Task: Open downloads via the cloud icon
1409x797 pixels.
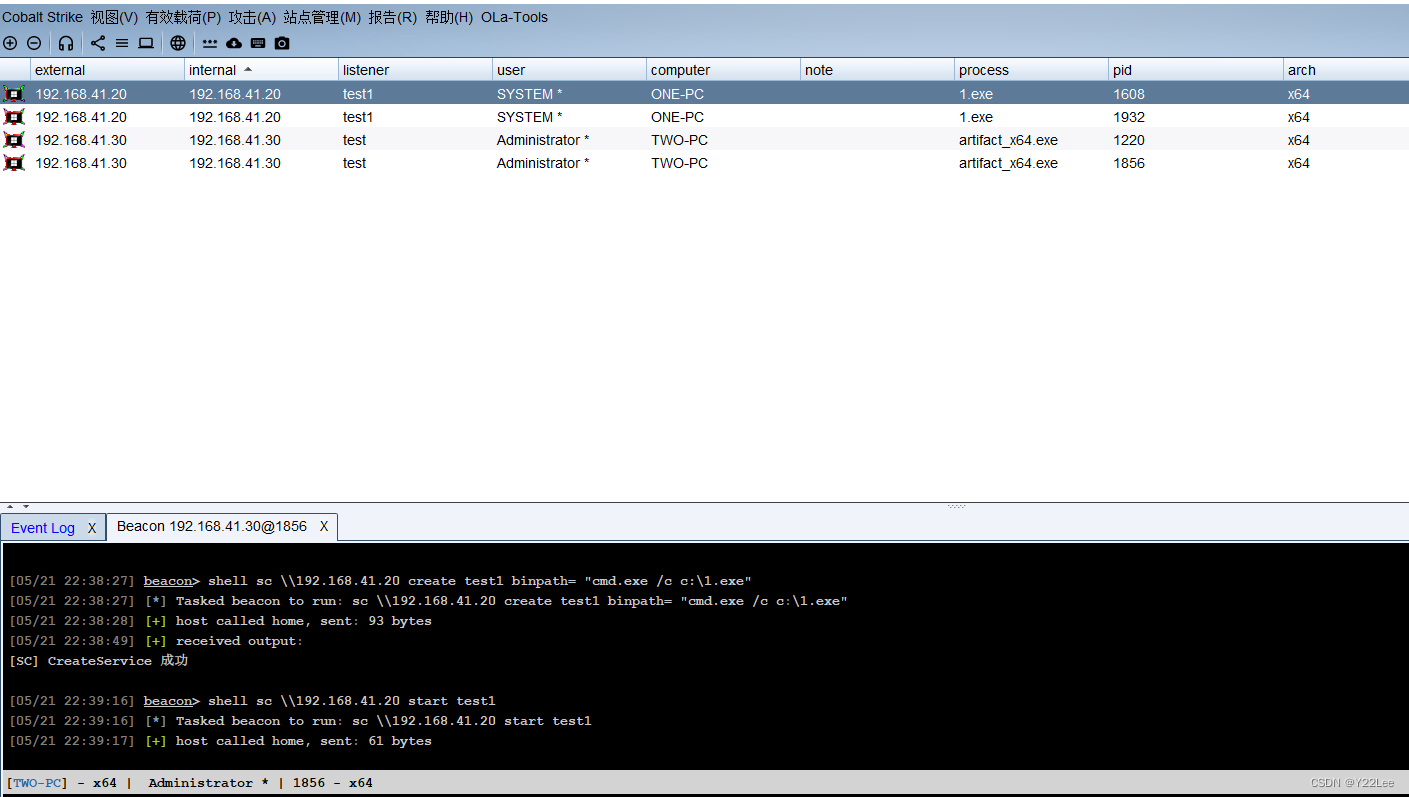Action: coord(234,43)
